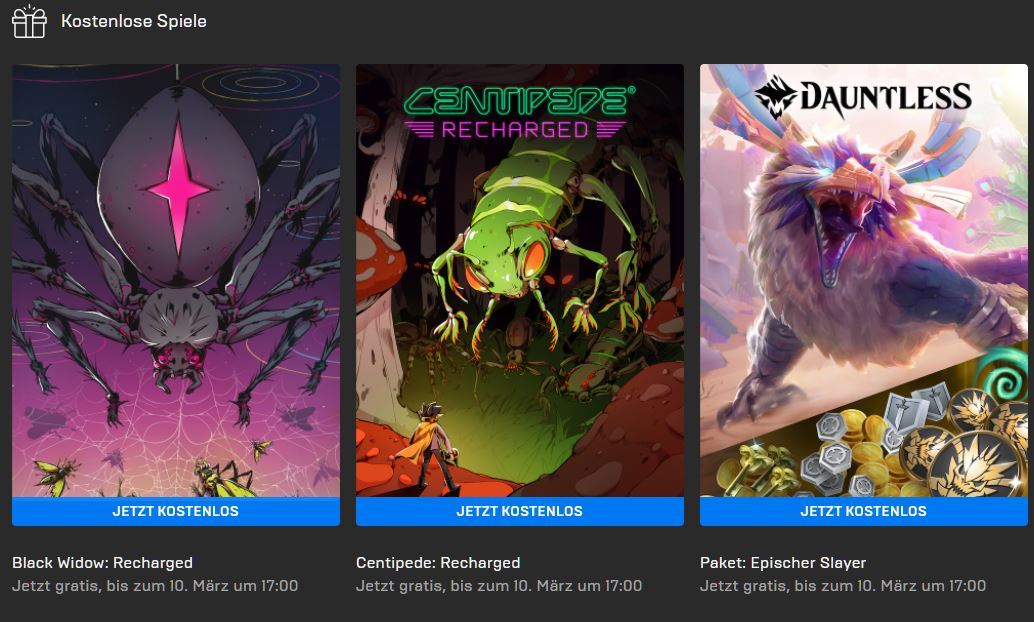Open the Black Widow: Recharged cover art
The height and width of the screenshot is (622, 1034).
[176, 280]
